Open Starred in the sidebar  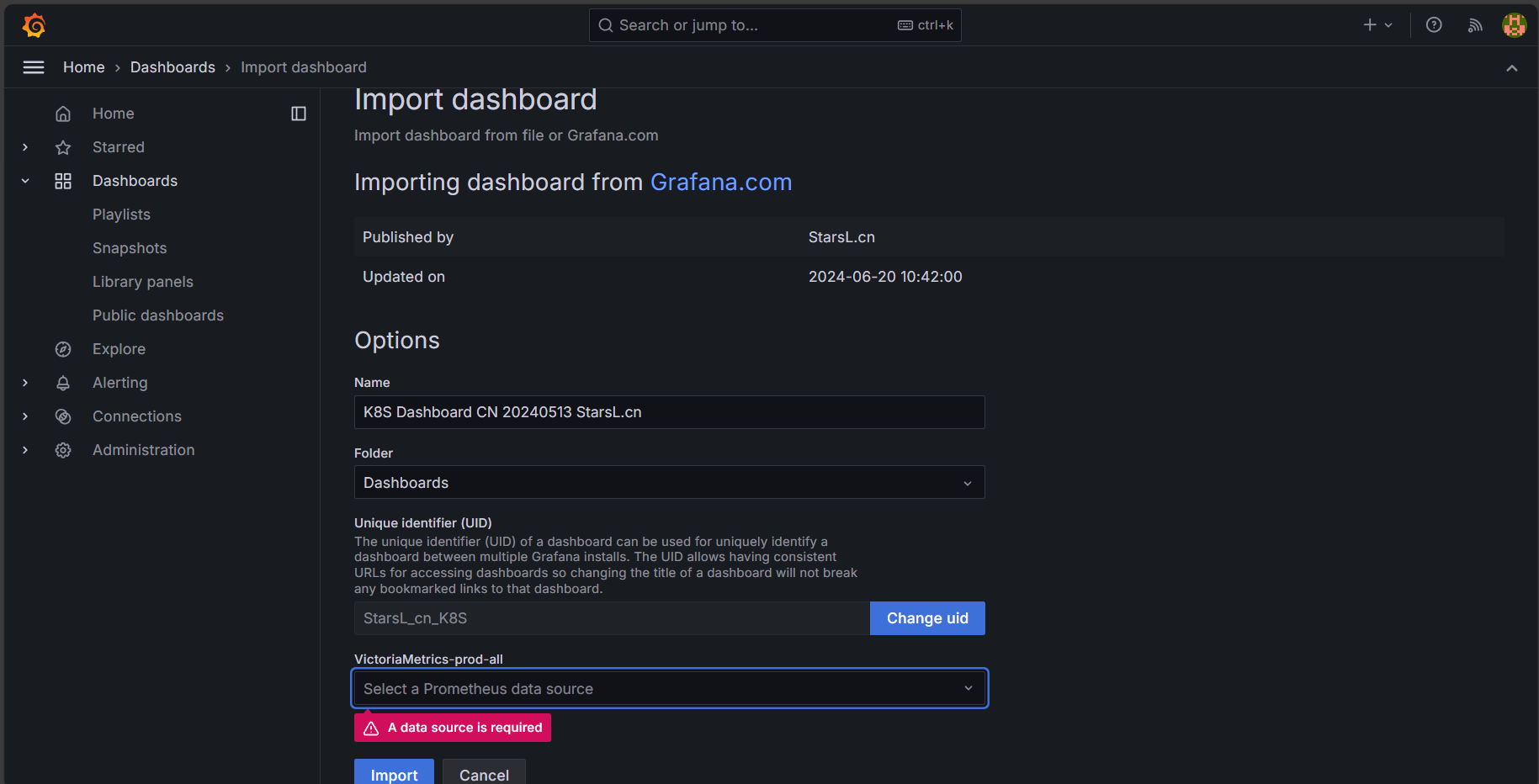119,147
